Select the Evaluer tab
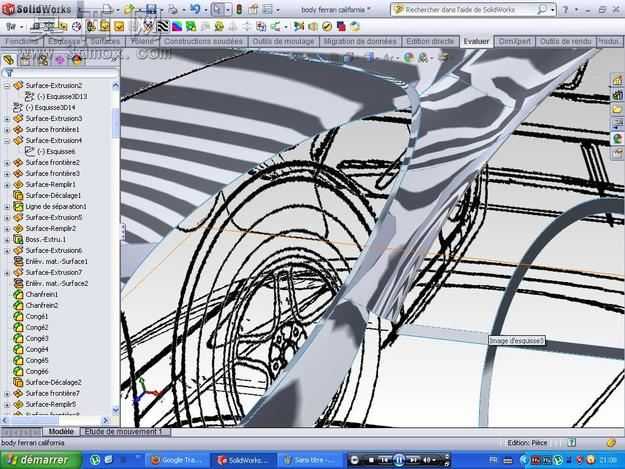The height and width of the screenshot is (469, 625). [x=476, y=41]
